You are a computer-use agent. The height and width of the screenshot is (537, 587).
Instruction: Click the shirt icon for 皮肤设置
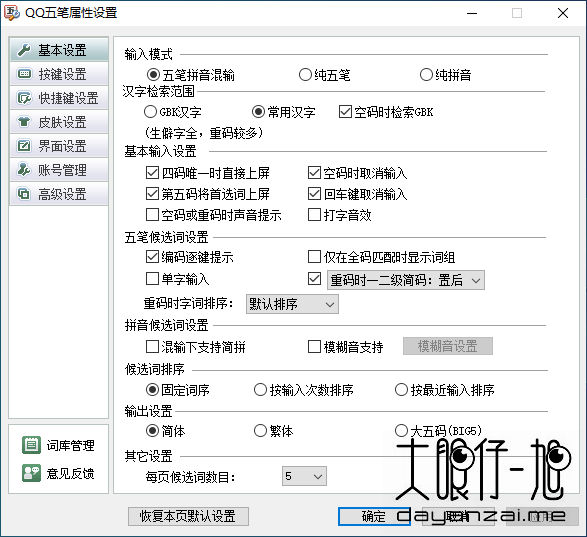click(x=24, y=122)
